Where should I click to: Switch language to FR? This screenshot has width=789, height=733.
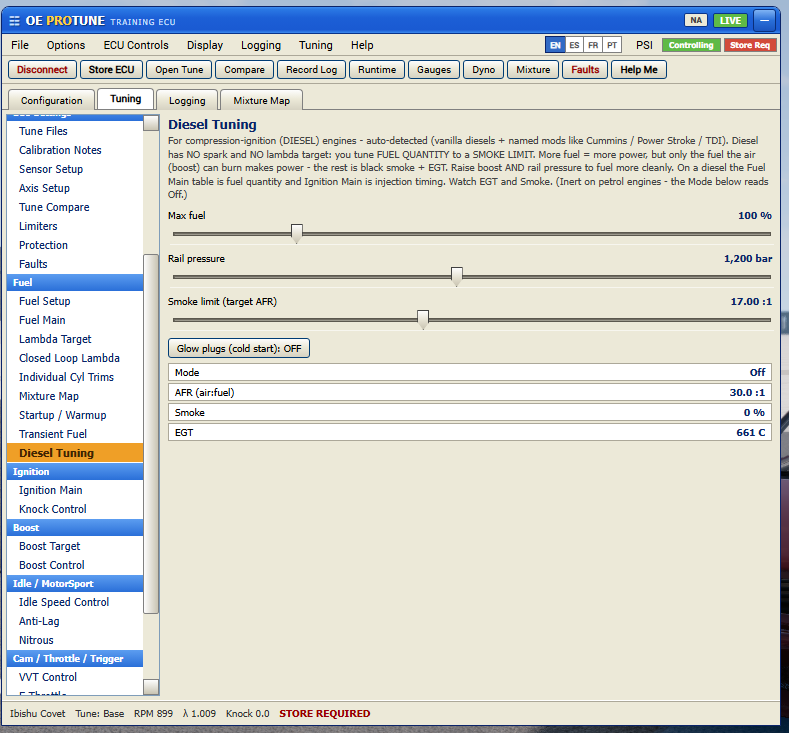pyautogui.click(x=593, y=45)
